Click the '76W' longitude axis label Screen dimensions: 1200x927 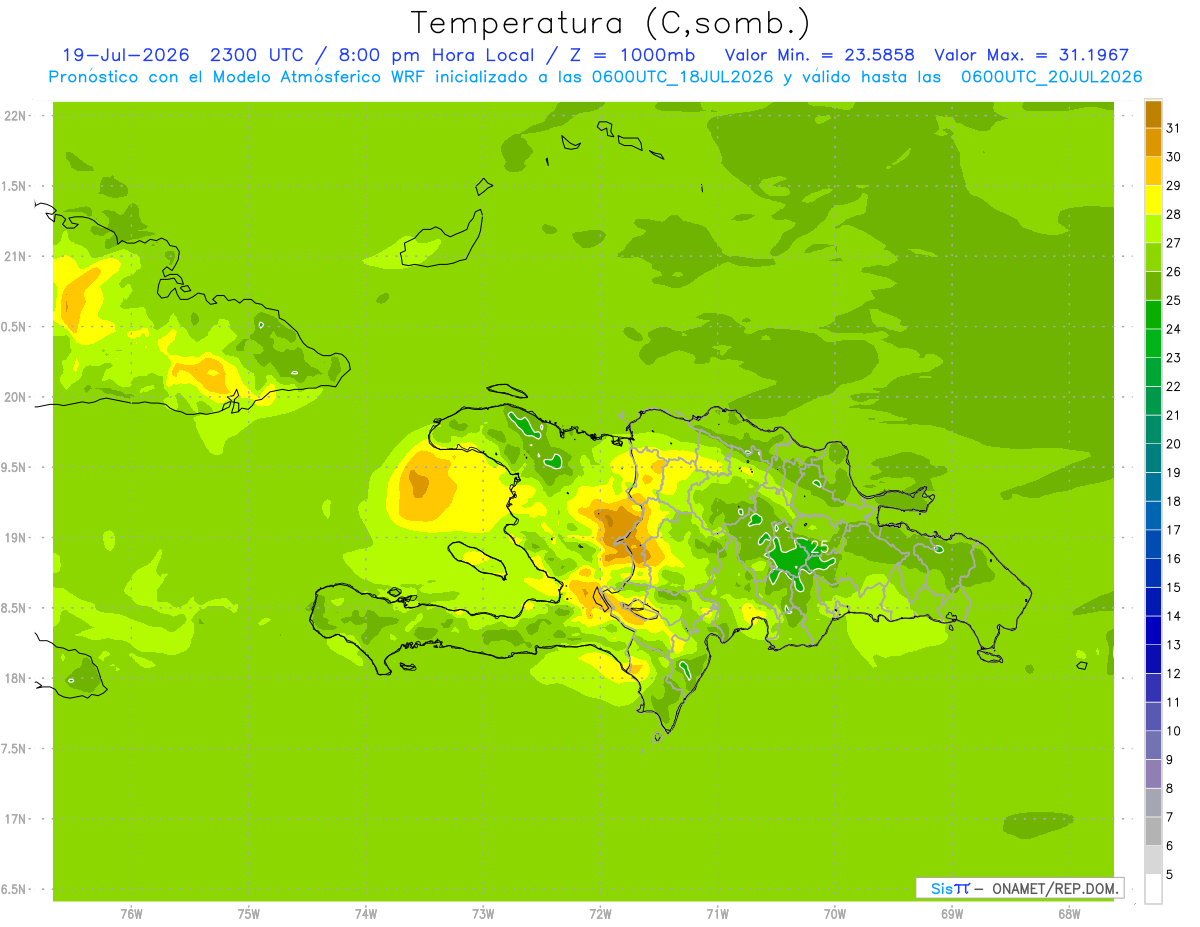[131, 913]
